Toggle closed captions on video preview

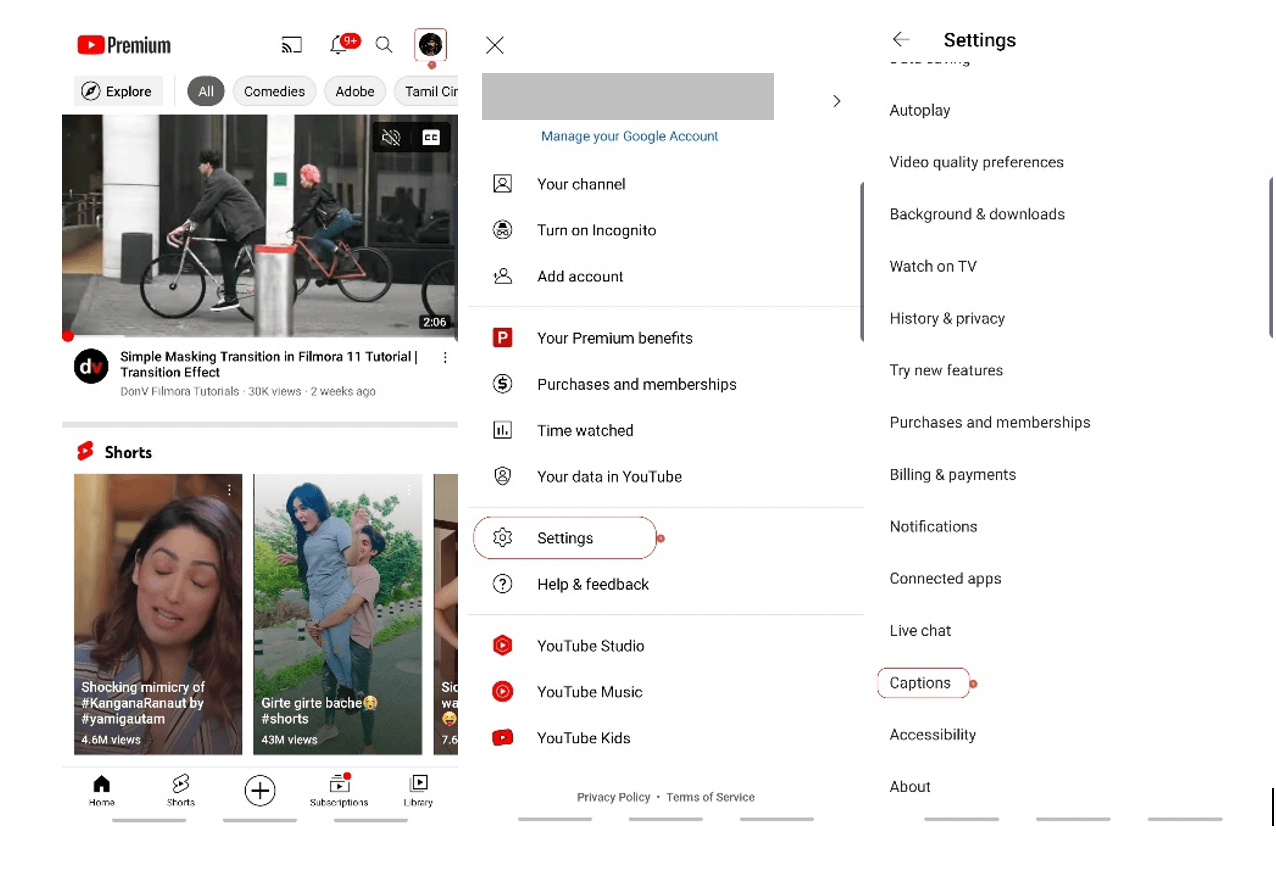(x=431, y=138)
